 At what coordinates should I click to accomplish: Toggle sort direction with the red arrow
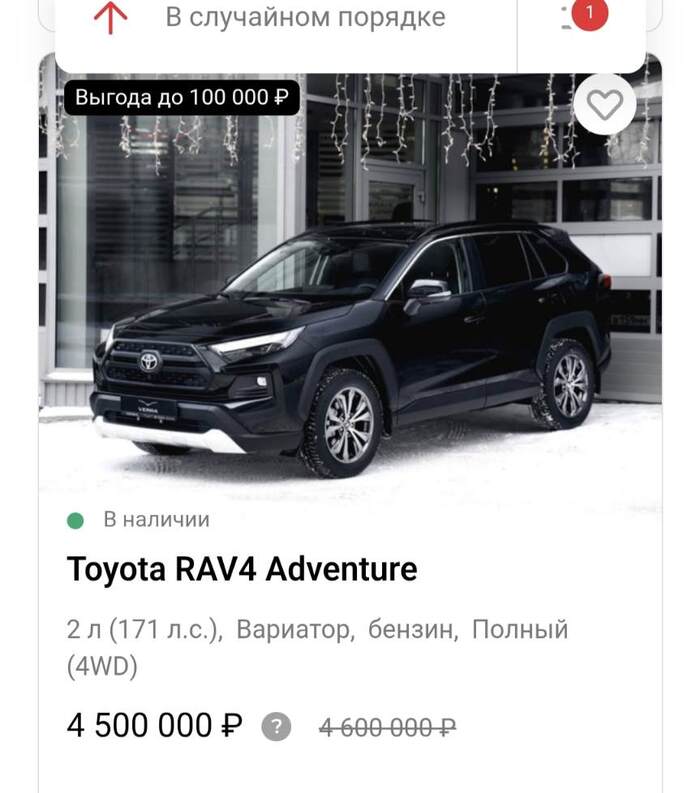pyautogui.click(x=111, y=17)
